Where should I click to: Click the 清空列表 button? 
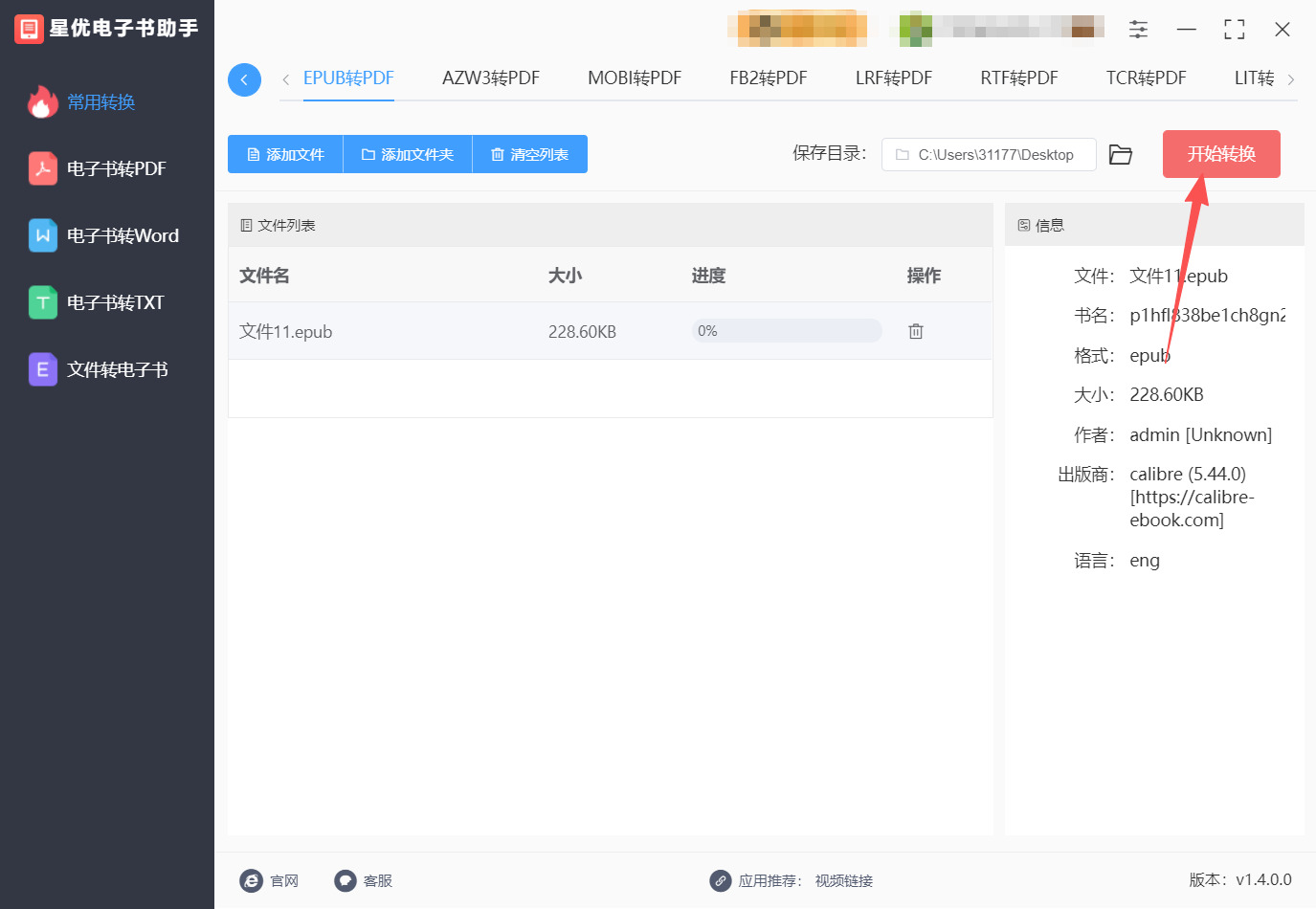point(529,154)
